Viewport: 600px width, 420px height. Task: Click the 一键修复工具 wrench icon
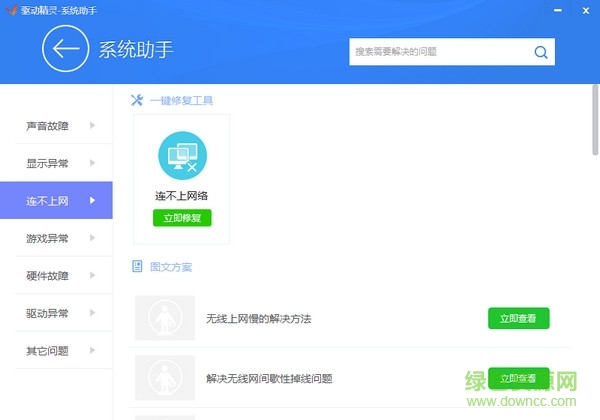pos(138,100)
